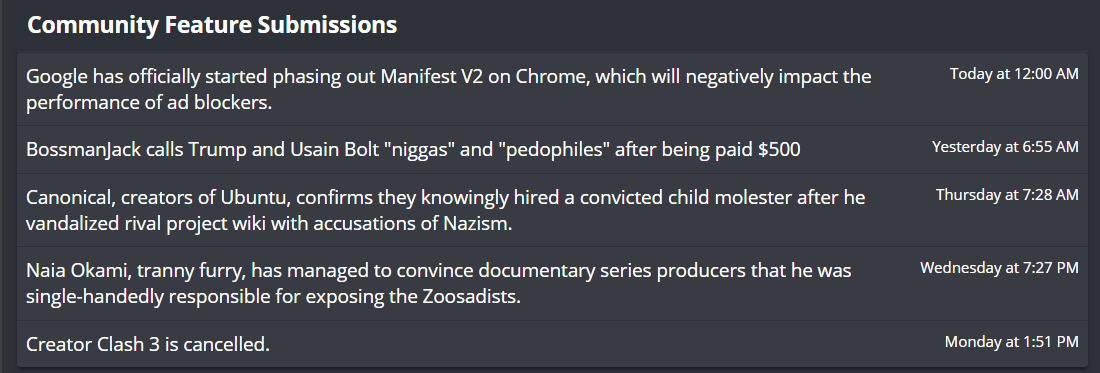Click the 'Today at 12:00 AM' timestamp
Viewport: 1100px width, 373px height.
[1014, 74]
